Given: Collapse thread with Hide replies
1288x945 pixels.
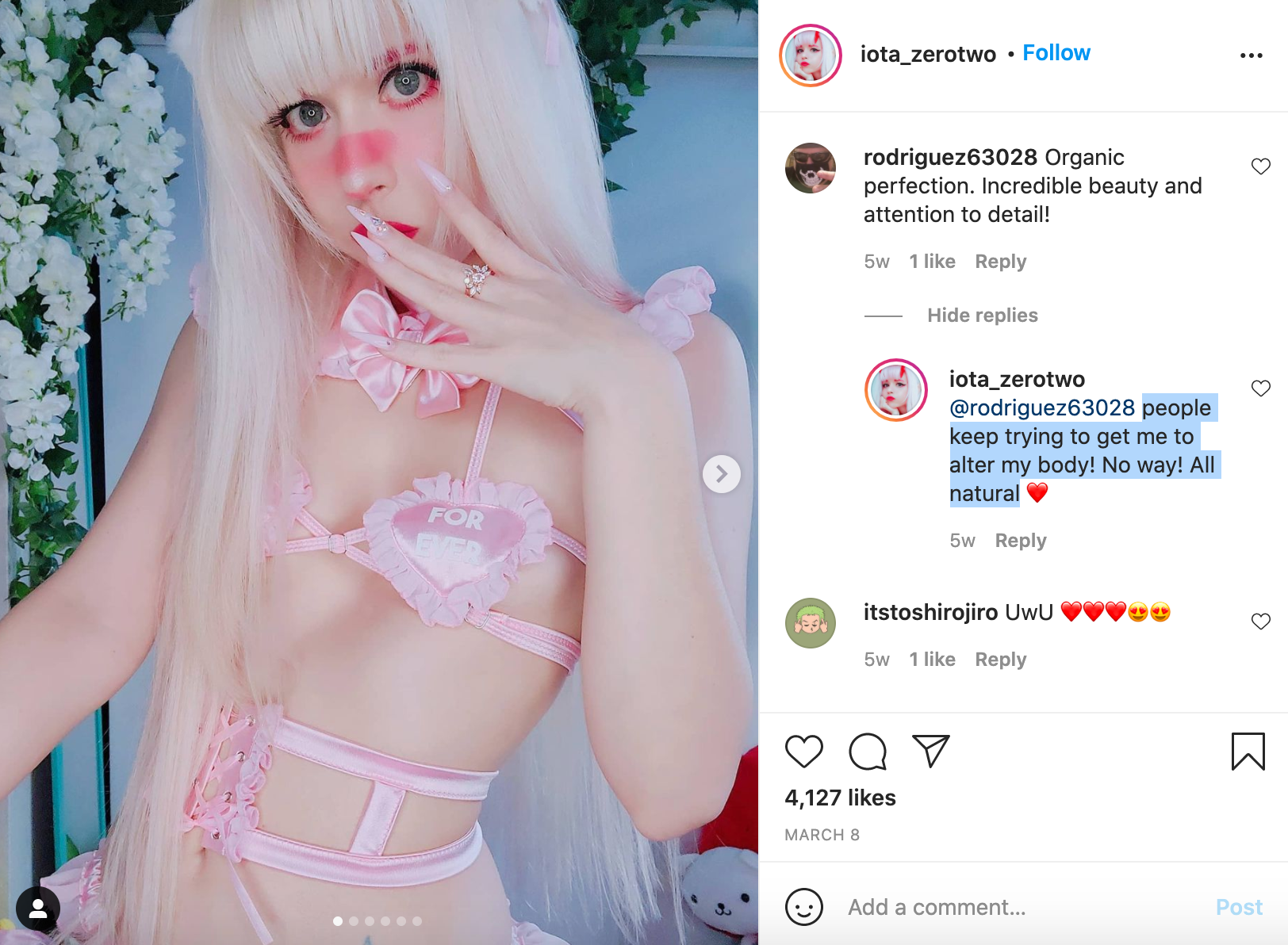Looking at the screenshot, I should 982,316.
